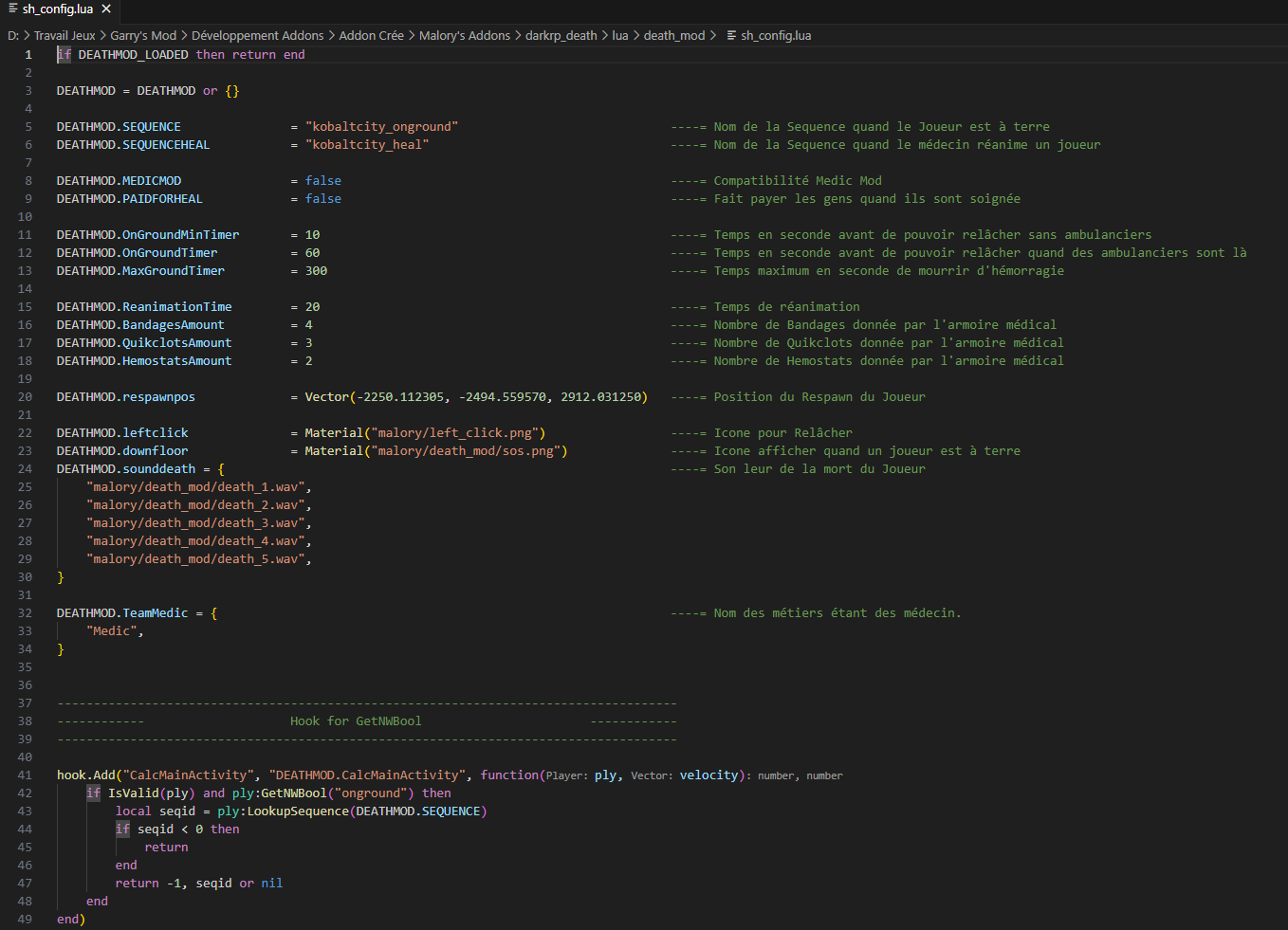Select the 'Addon Crée' breadcrumb item
Image resolution: width=1288 pixels, height=930 pixels.
click(x=371, y=35)
